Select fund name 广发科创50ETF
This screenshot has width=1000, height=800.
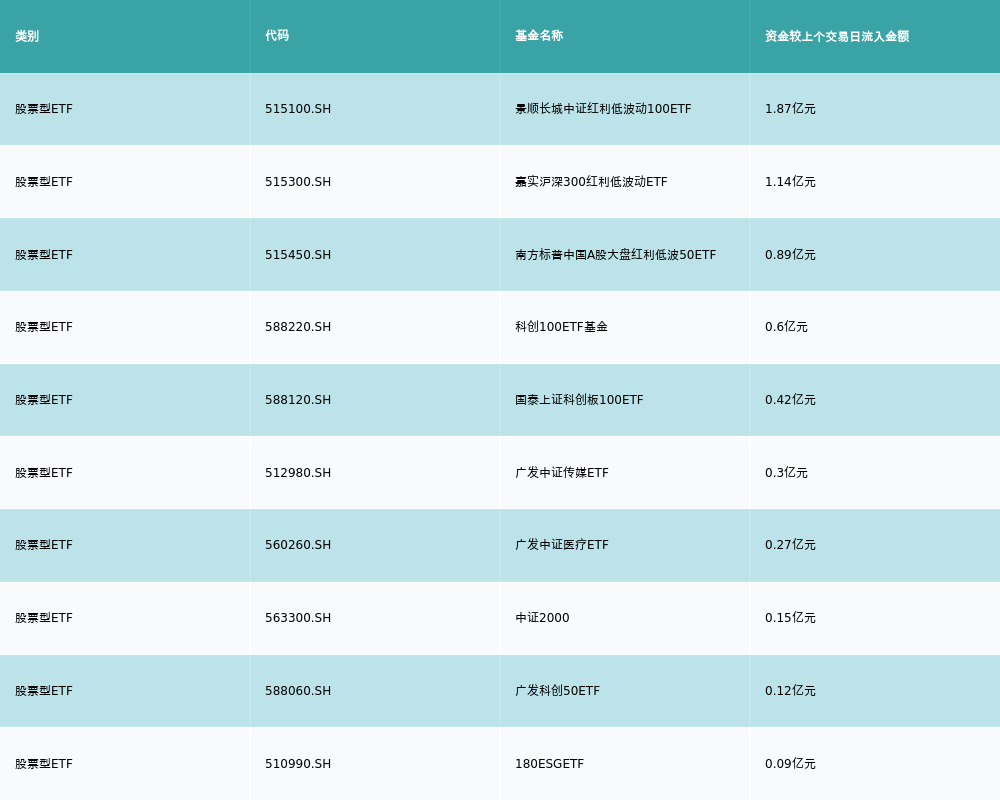point(557,691)
